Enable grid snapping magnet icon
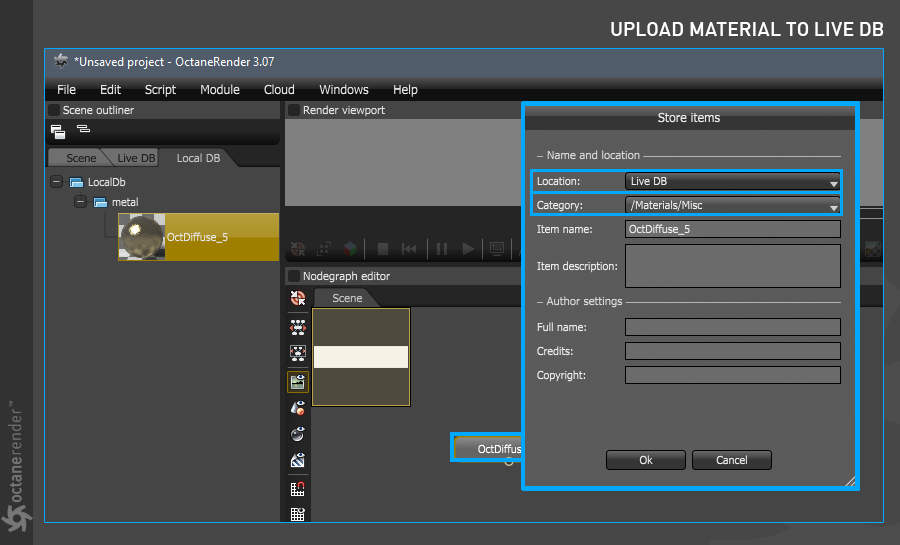Screen dimensions: 900x545 (298, 489)
